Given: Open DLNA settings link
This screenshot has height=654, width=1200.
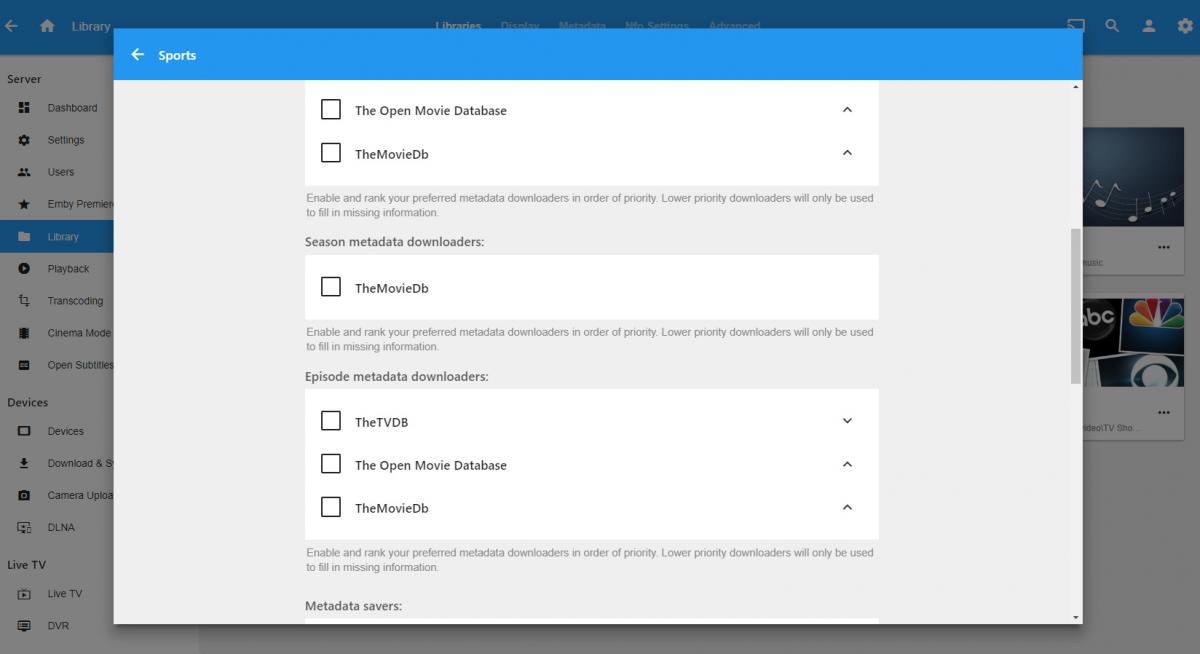Looking at the screenshot, I should (61, 527).
